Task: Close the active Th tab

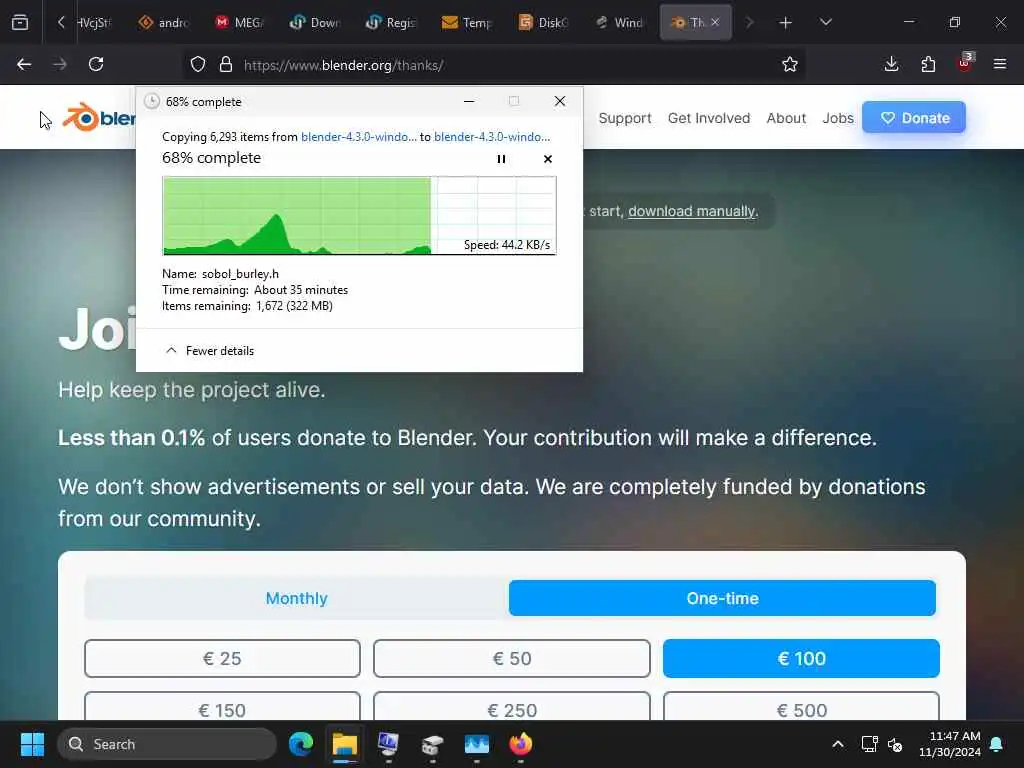Action: pos(715,22)
